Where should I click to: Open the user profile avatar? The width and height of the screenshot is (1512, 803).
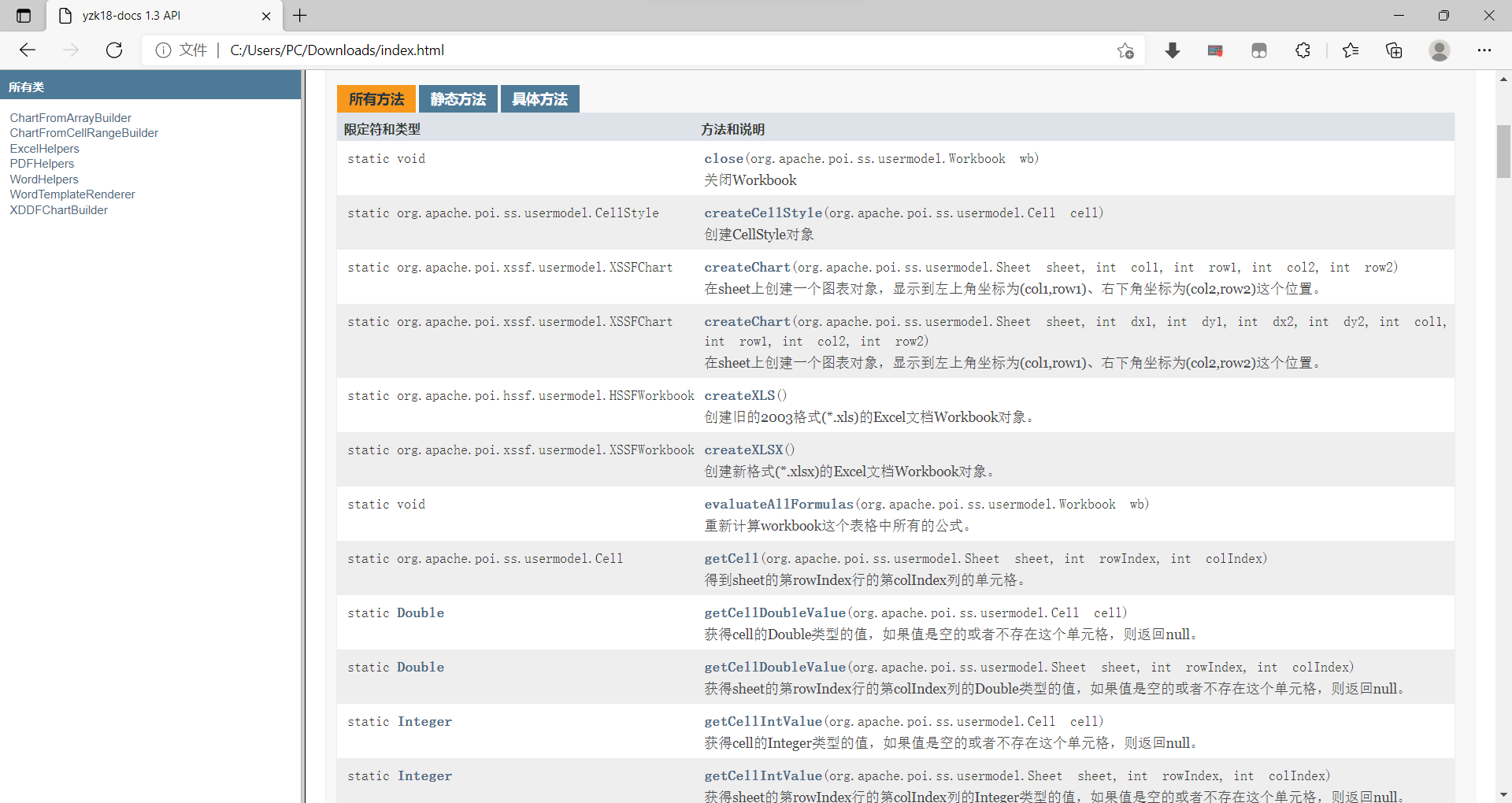pos(1440,50)
